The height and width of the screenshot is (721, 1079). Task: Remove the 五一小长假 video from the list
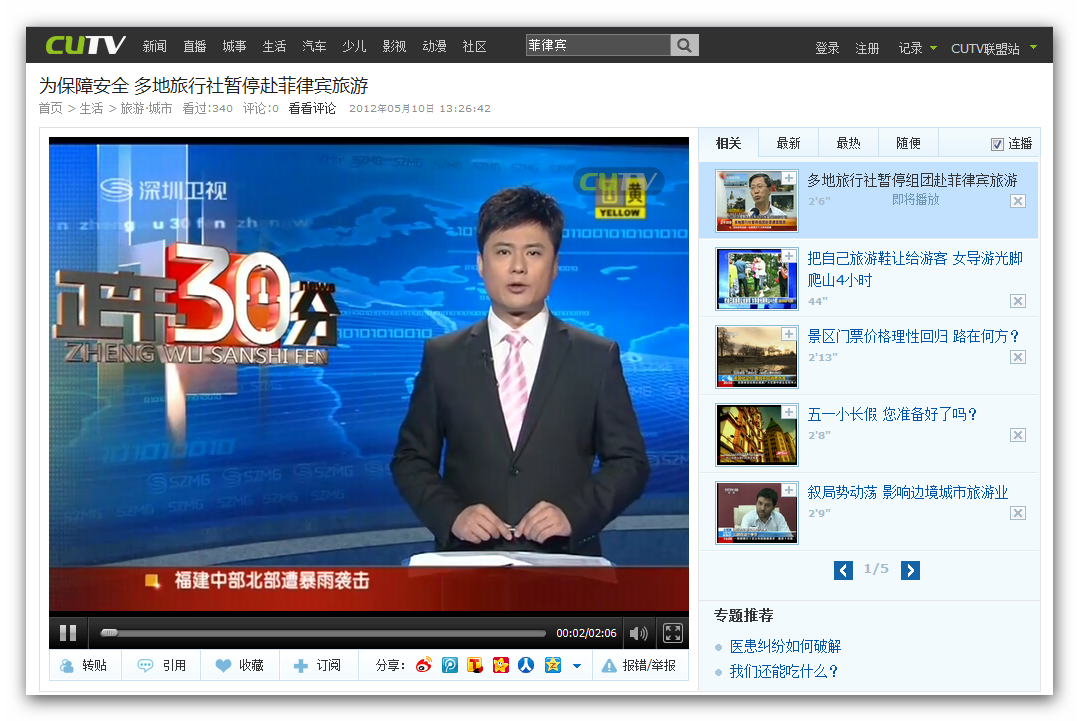[x=1017, y=435]
